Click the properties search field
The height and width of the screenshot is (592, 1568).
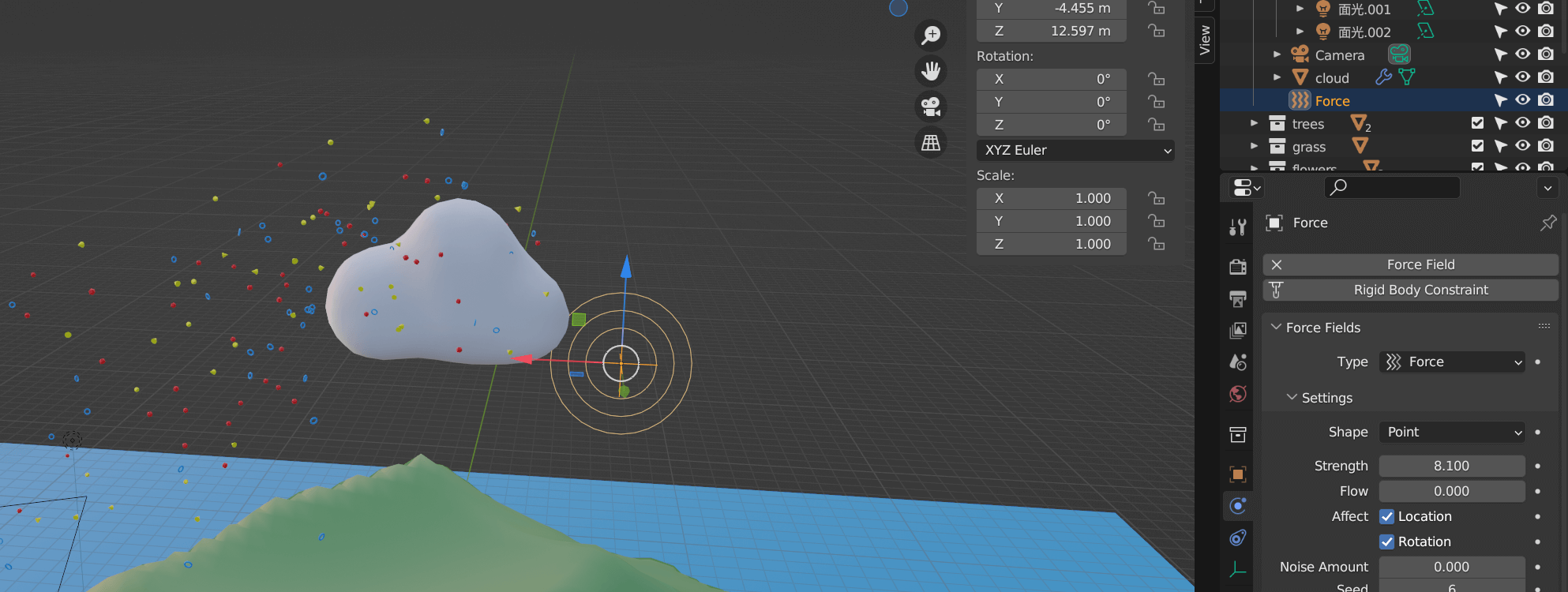1392,188
